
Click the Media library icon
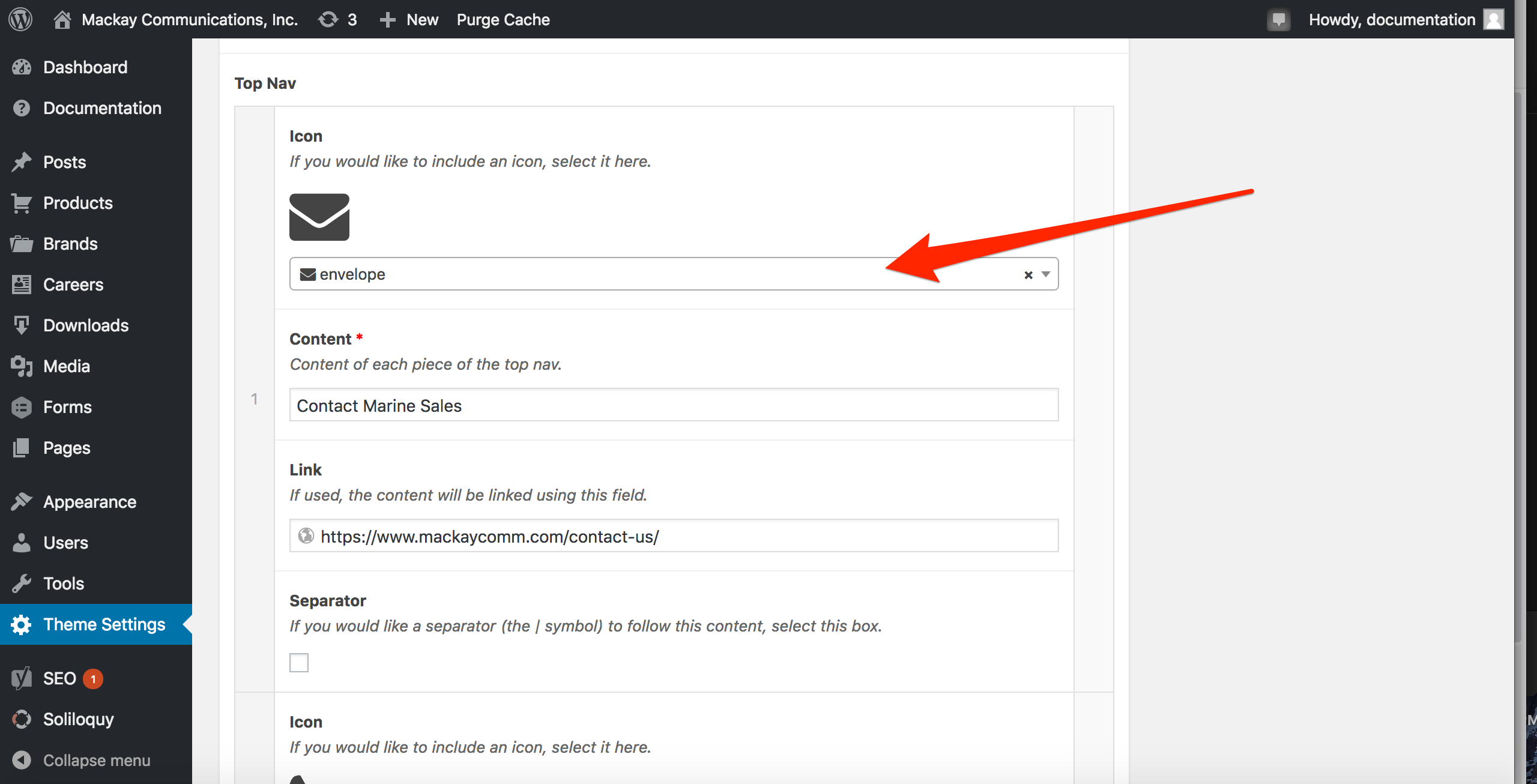(22, 366)
